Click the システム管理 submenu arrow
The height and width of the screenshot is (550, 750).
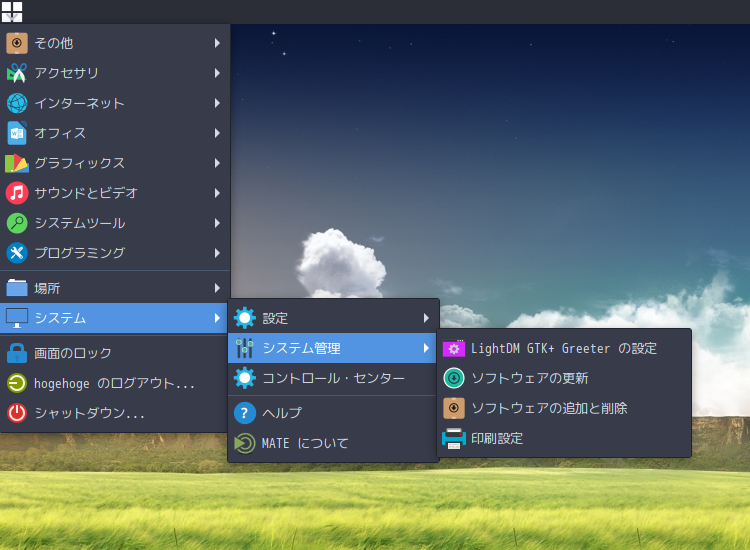point(426,348)
